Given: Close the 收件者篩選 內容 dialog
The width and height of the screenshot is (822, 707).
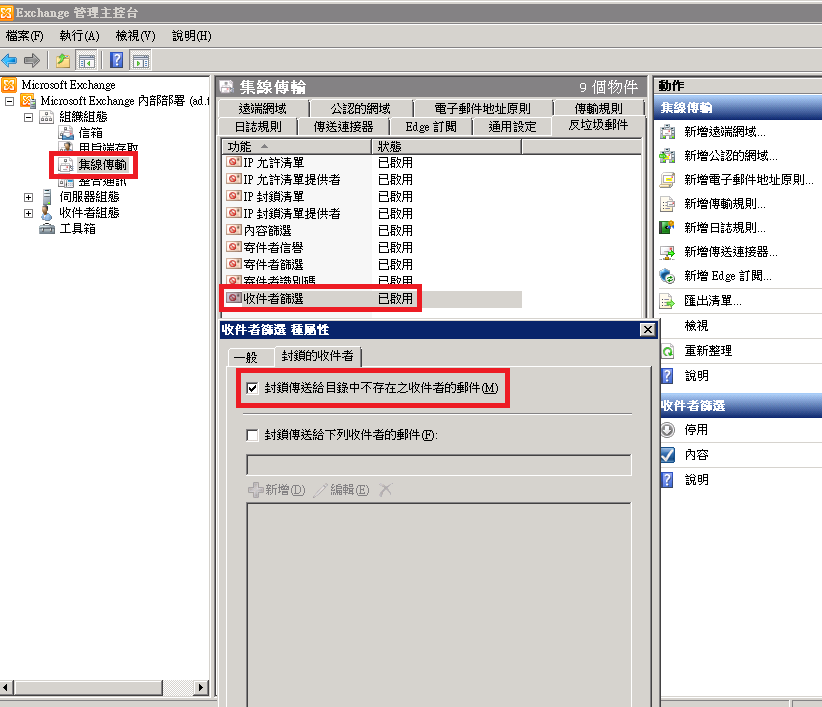Looking at the screenshot, I should [648, 330].
